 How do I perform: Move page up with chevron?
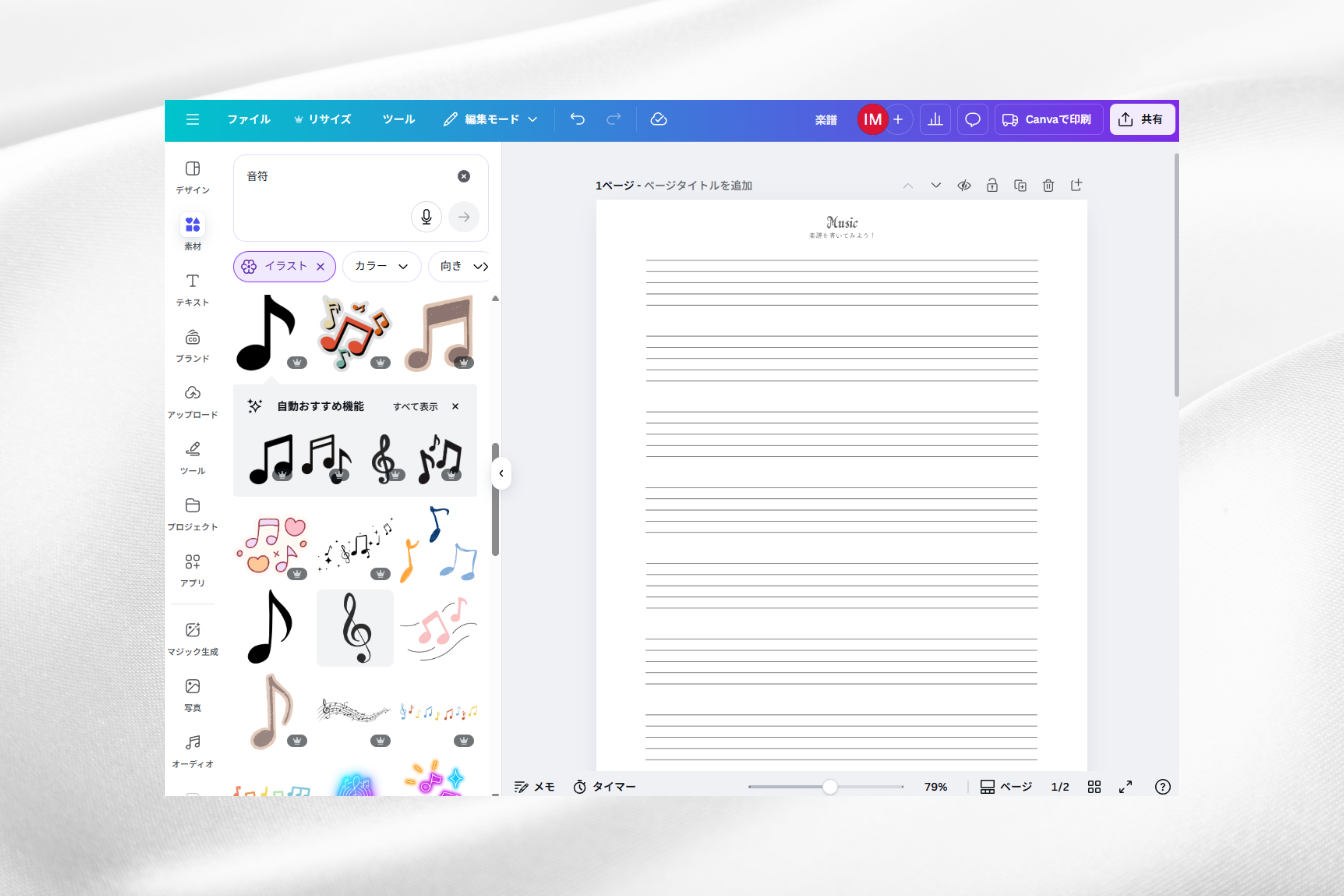[x=908, y=186]
